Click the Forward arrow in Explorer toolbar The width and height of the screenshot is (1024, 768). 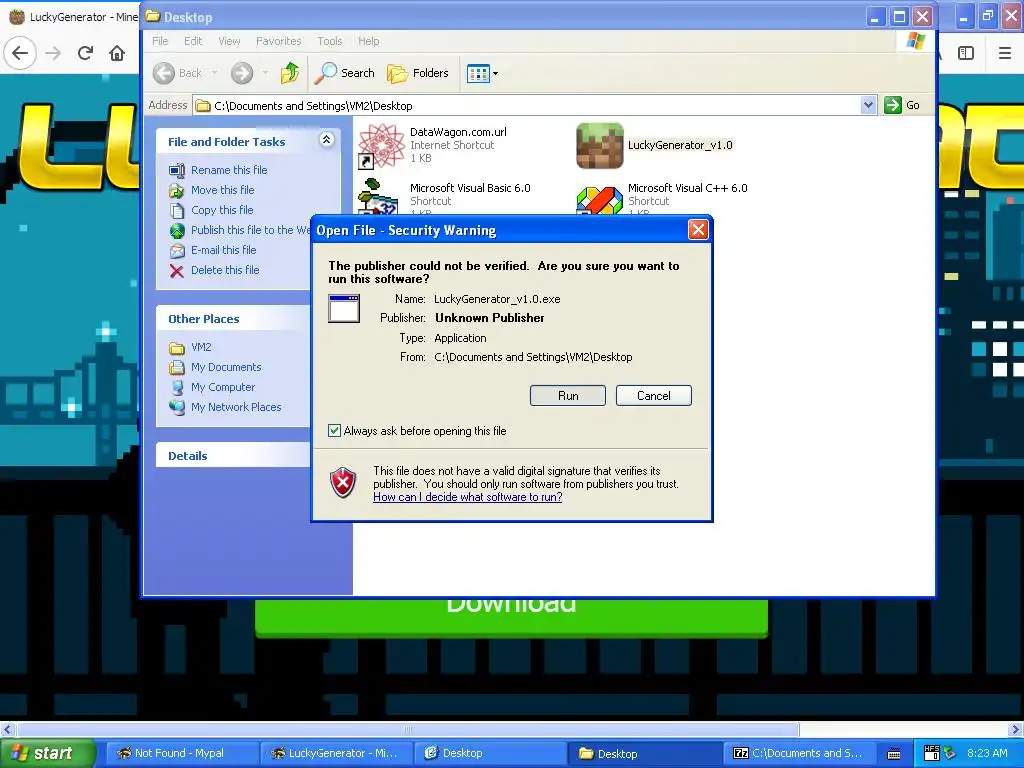tap(242, 73)
